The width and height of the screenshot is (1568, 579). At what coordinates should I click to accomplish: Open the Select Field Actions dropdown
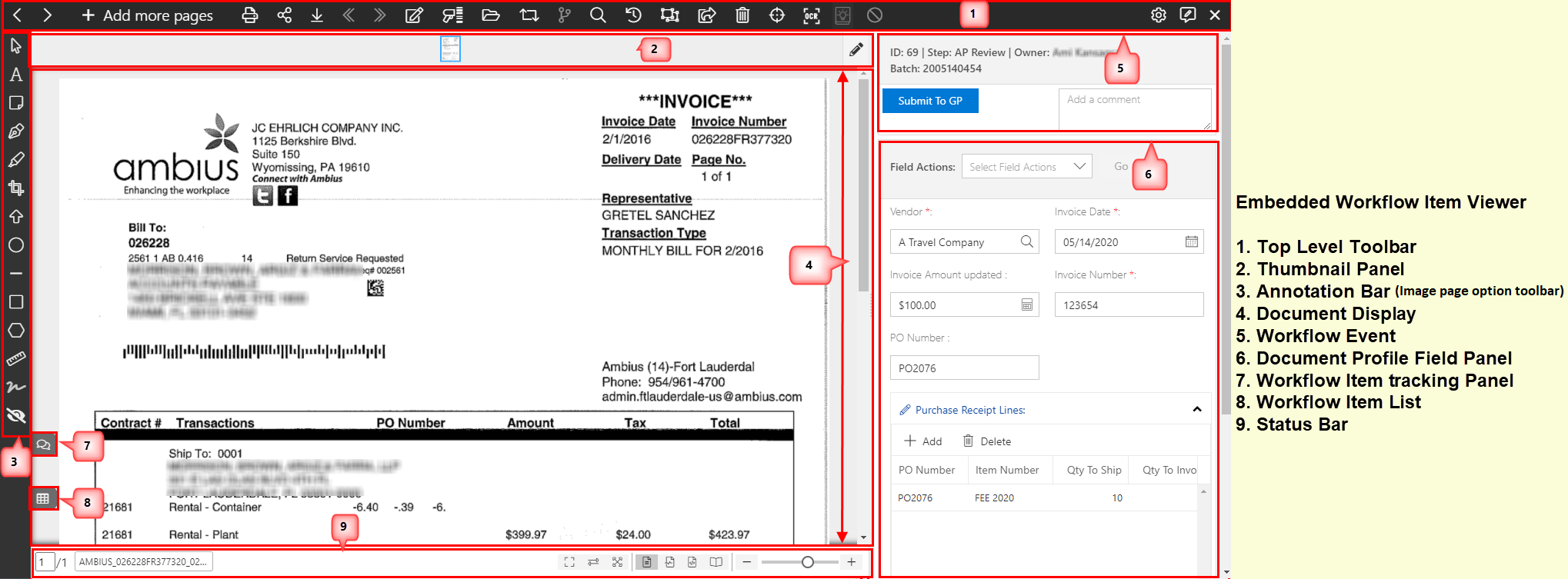(1026, 167)
